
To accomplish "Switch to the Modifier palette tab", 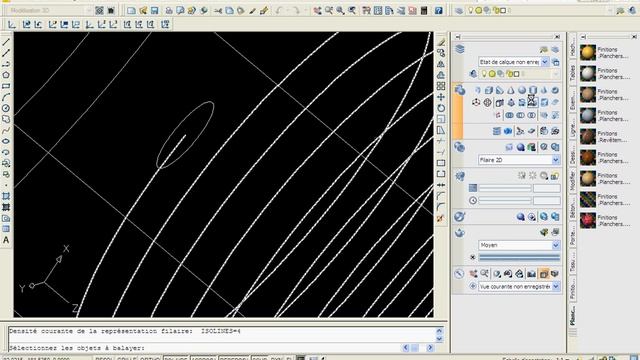I will (572, 180).
